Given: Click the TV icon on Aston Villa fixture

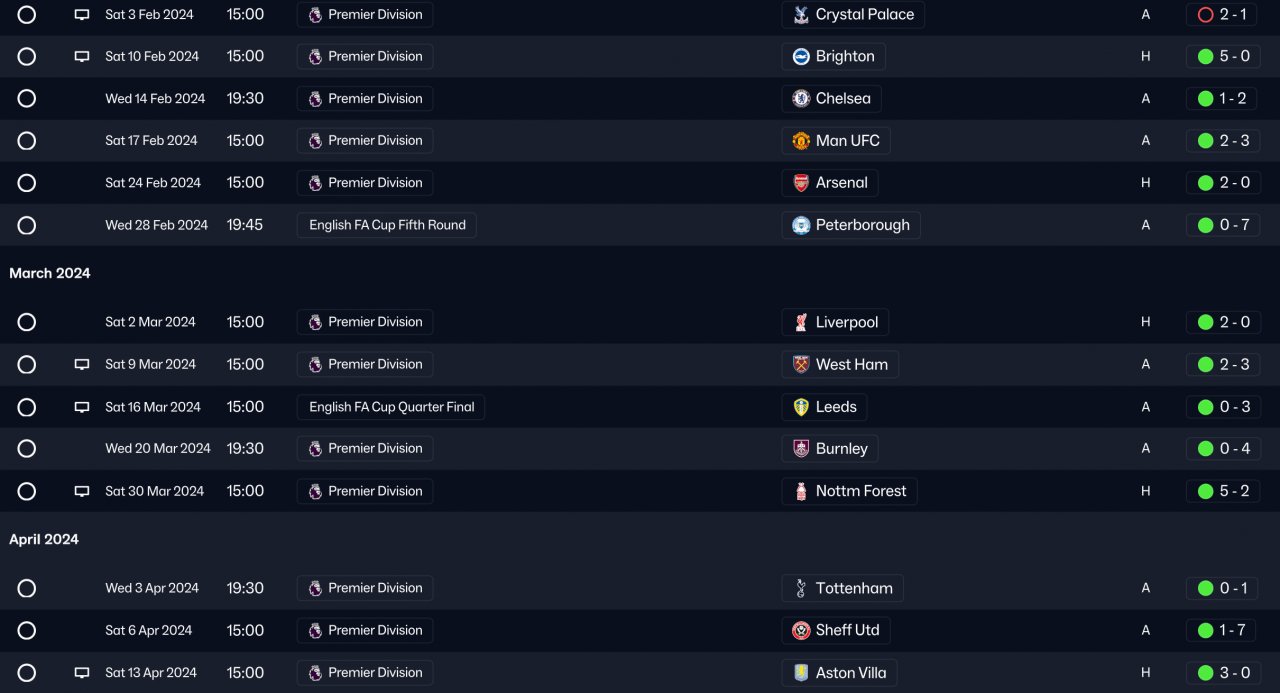Looking at the screenshot, I should click(82, 673).
